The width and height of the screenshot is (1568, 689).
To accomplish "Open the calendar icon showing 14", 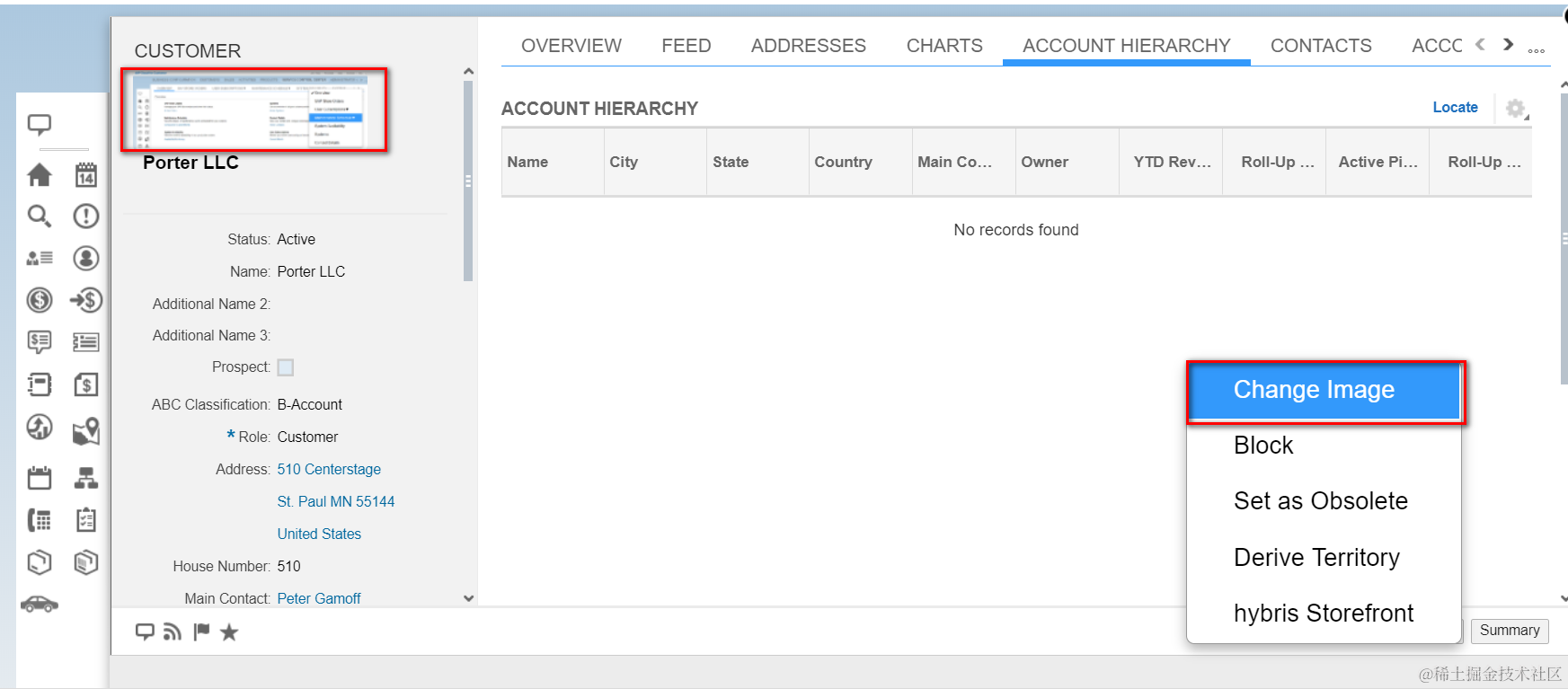I will pos(86,174).
